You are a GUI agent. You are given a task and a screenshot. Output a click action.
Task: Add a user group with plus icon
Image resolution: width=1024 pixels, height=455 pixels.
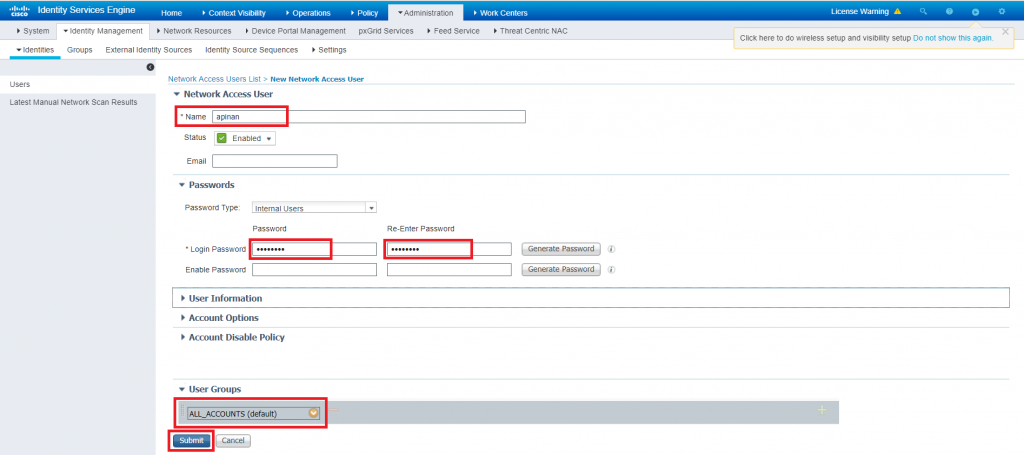pos(822,411)
